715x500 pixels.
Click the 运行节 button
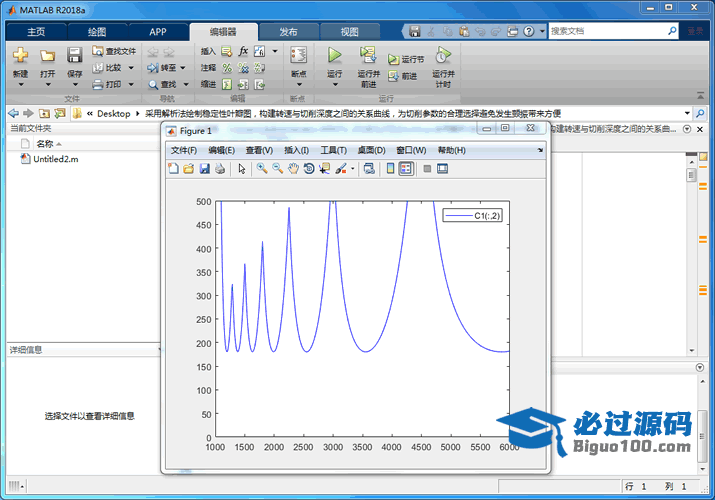click(x=406, y=59)
